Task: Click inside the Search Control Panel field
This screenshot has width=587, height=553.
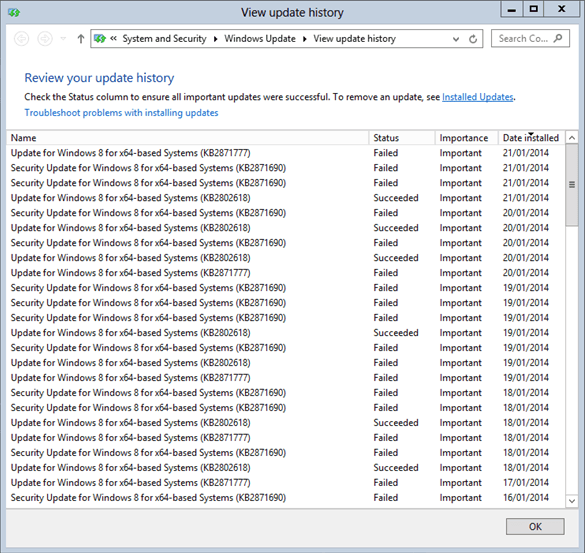Action: [x=524, y=39]
